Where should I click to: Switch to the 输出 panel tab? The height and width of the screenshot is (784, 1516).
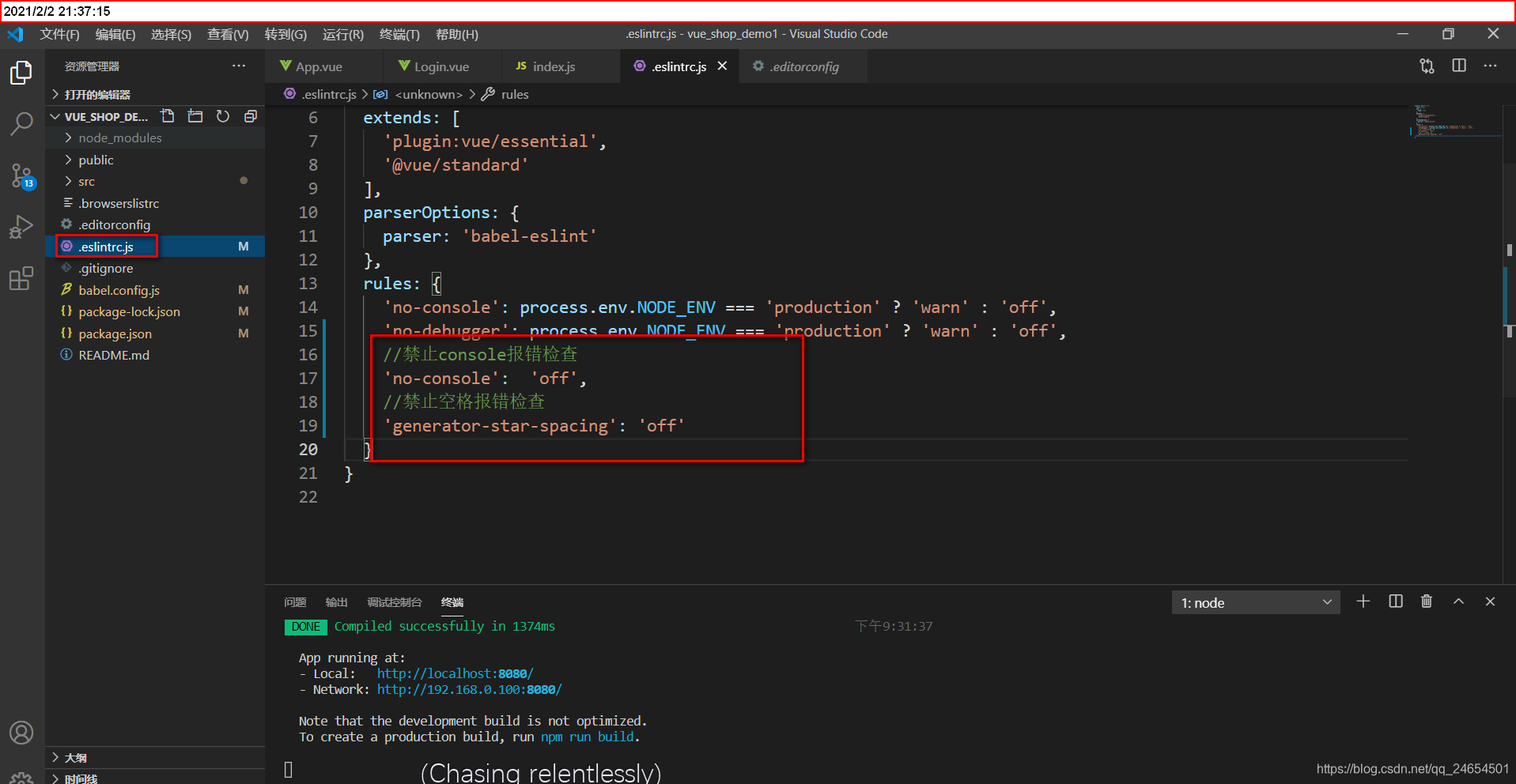tap(337, 602)
